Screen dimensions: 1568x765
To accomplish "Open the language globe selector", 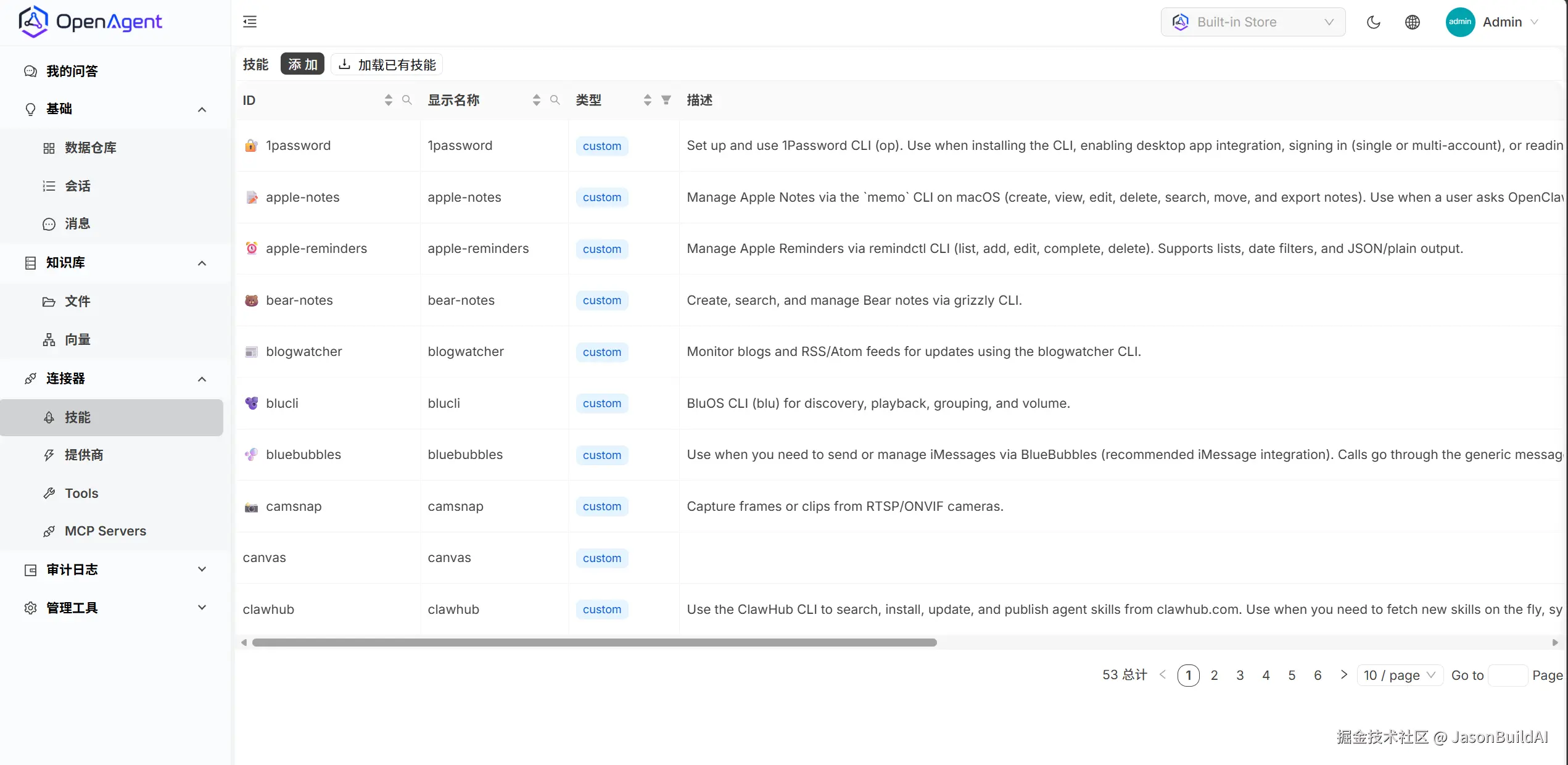I will 1413,22.
